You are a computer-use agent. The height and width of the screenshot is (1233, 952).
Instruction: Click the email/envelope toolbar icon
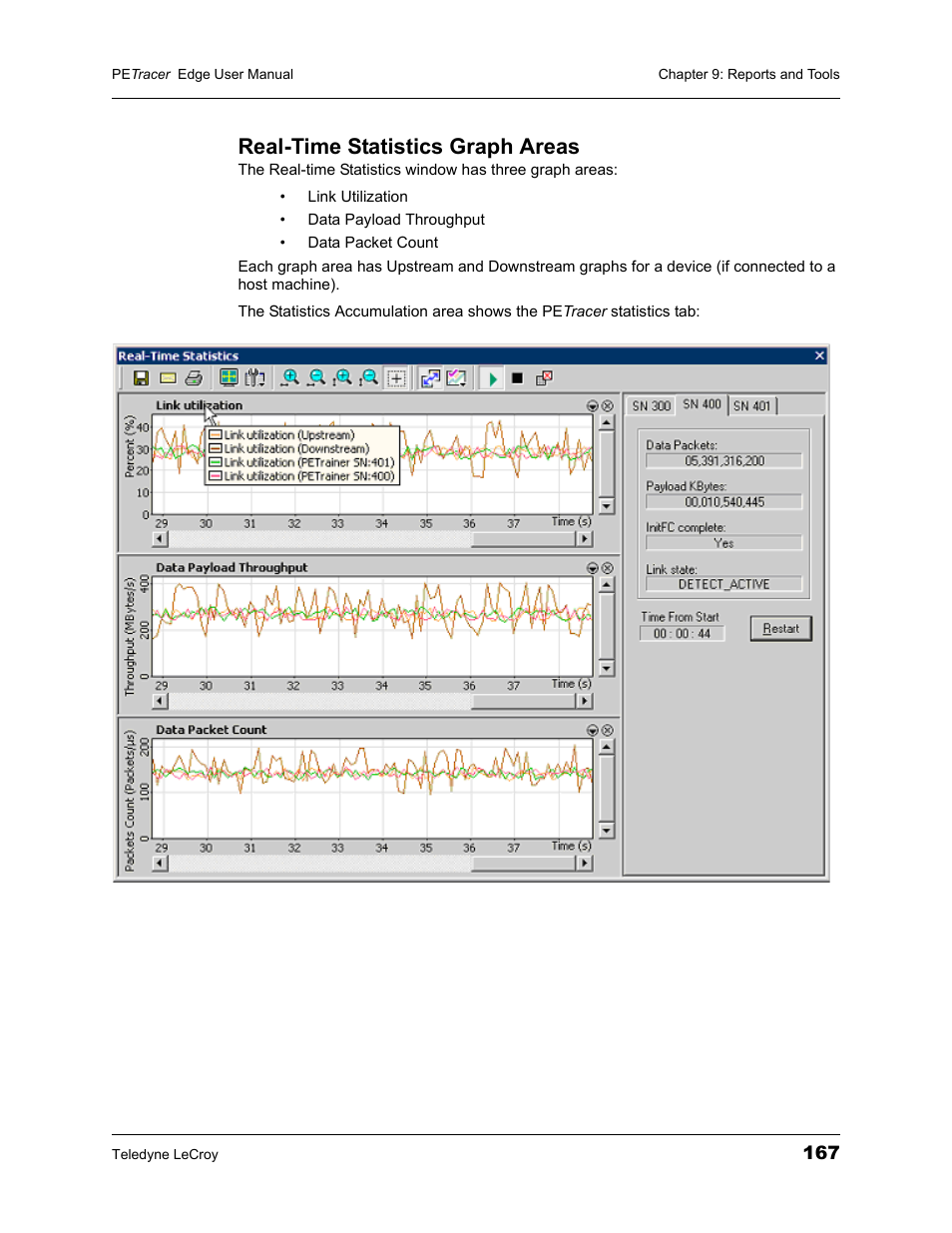[168, 378]
